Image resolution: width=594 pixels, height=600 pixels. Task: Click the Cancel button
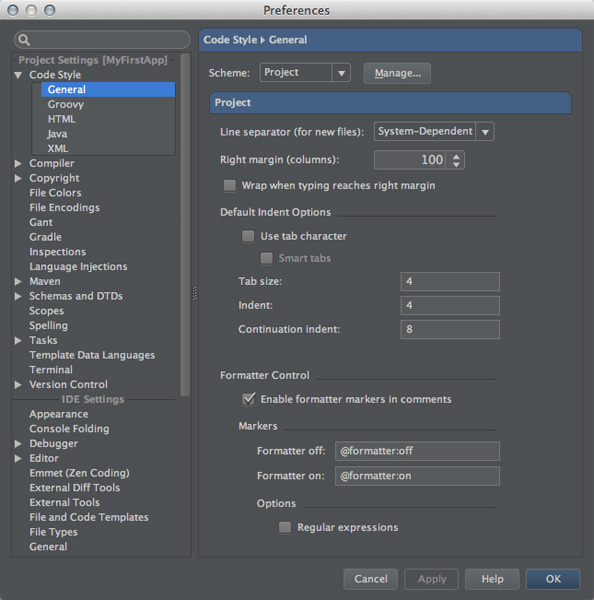[370, 579]
